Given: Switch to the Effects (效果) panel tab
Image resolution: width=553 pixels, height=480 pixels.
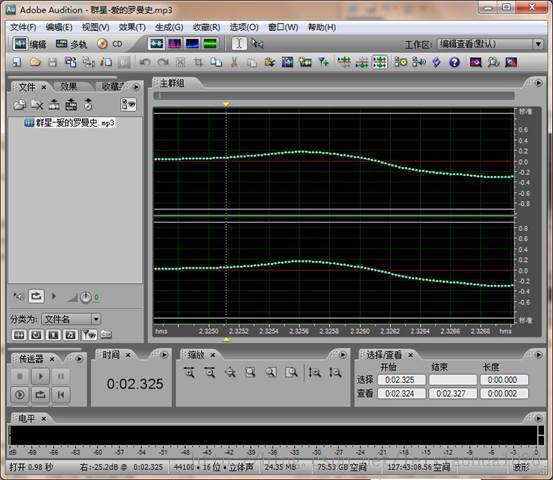Looking at the screenshot, I should (69, 86).
